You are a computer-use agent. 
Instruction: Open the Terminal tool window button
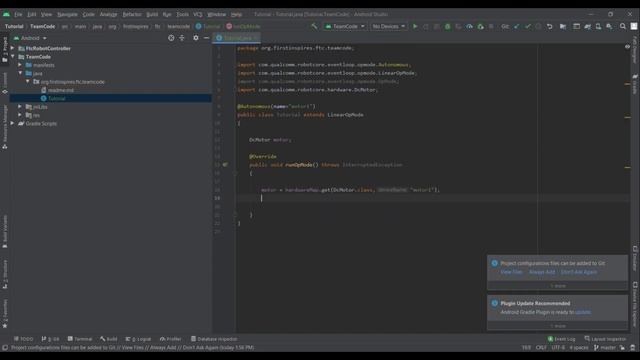point(80,339)
